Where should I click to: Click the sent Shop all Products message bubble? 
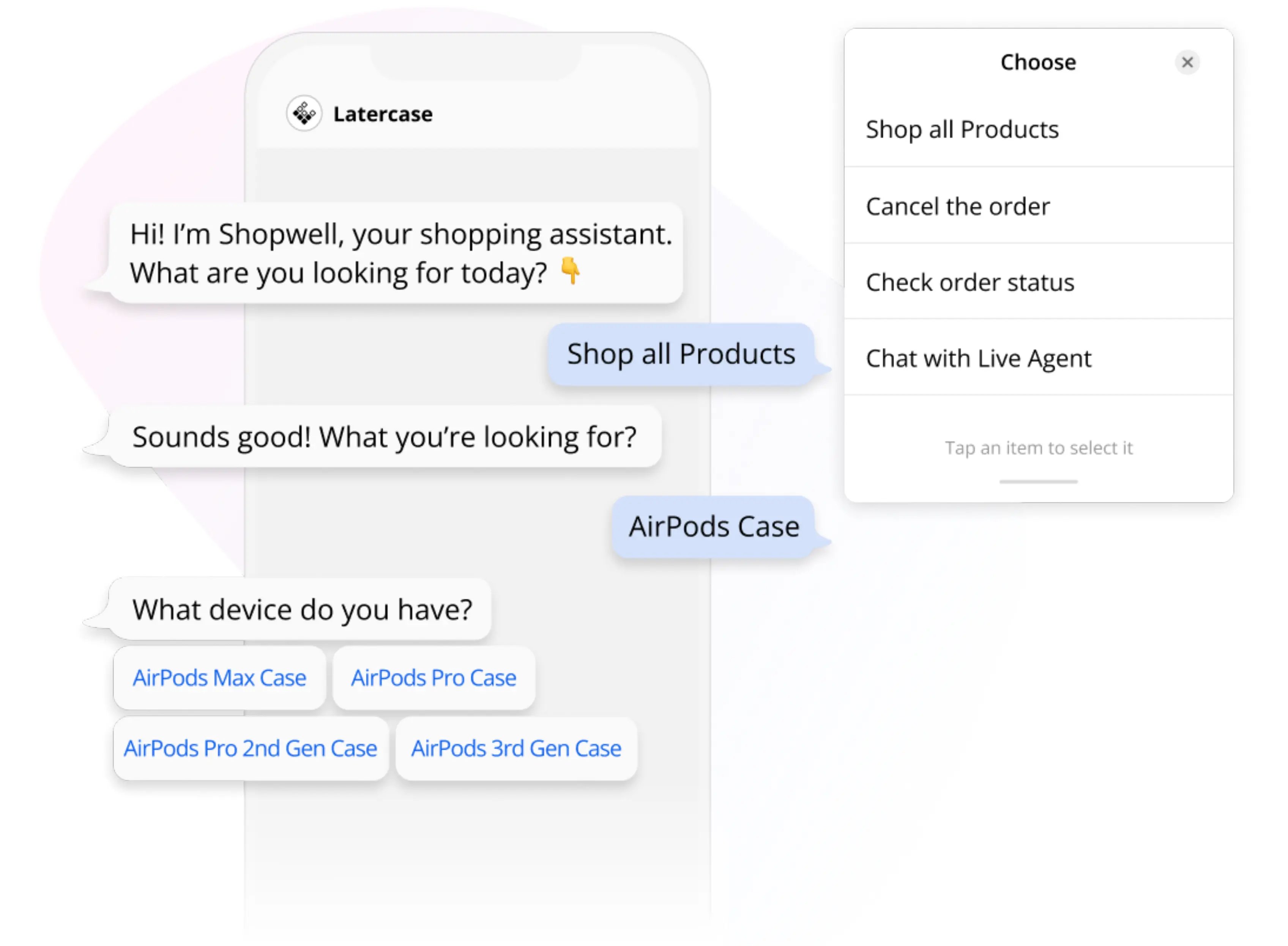click(x=681, y=354)
